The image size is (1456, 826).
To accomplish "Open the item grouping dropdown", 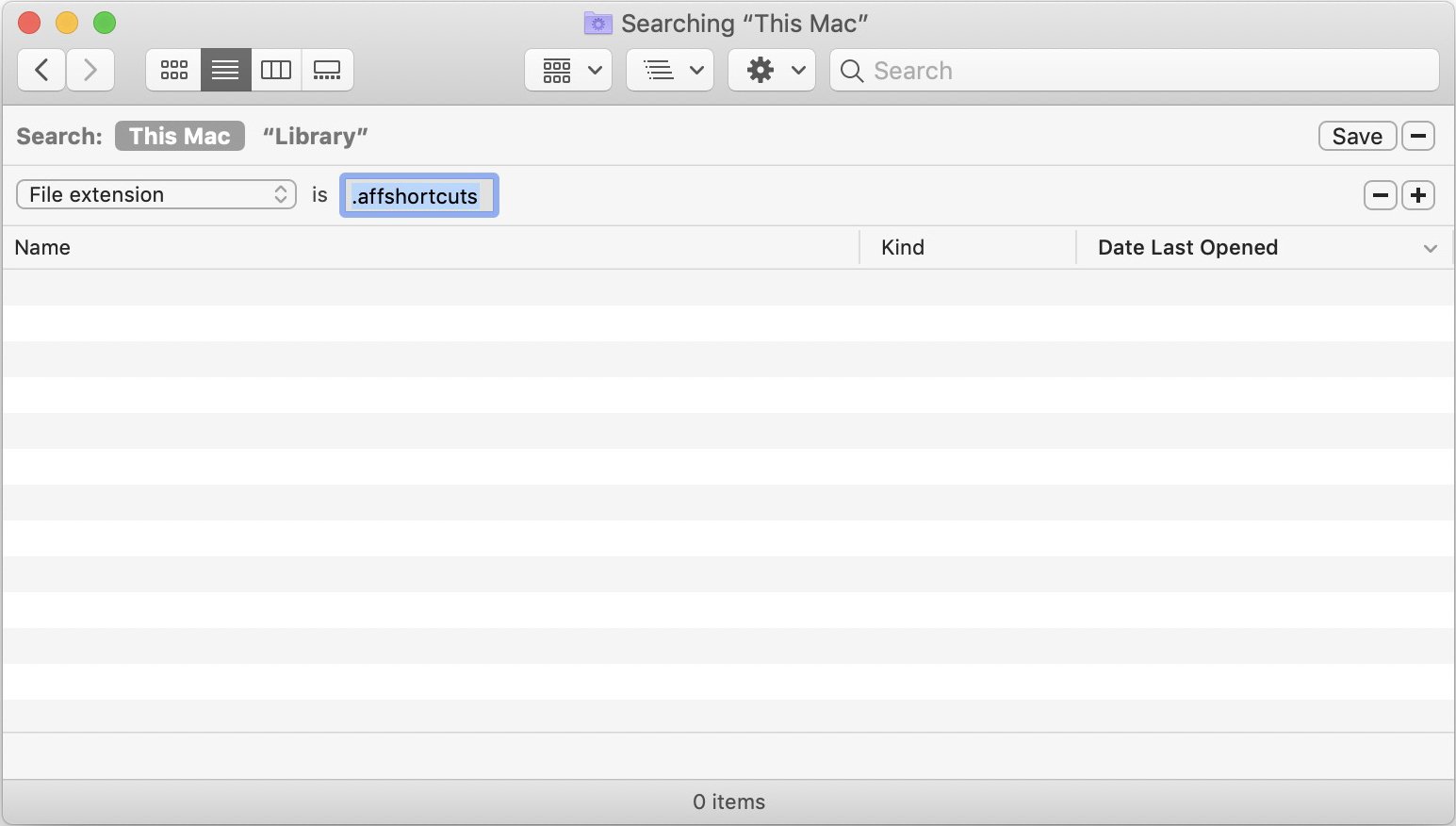I will coord(669,70).
